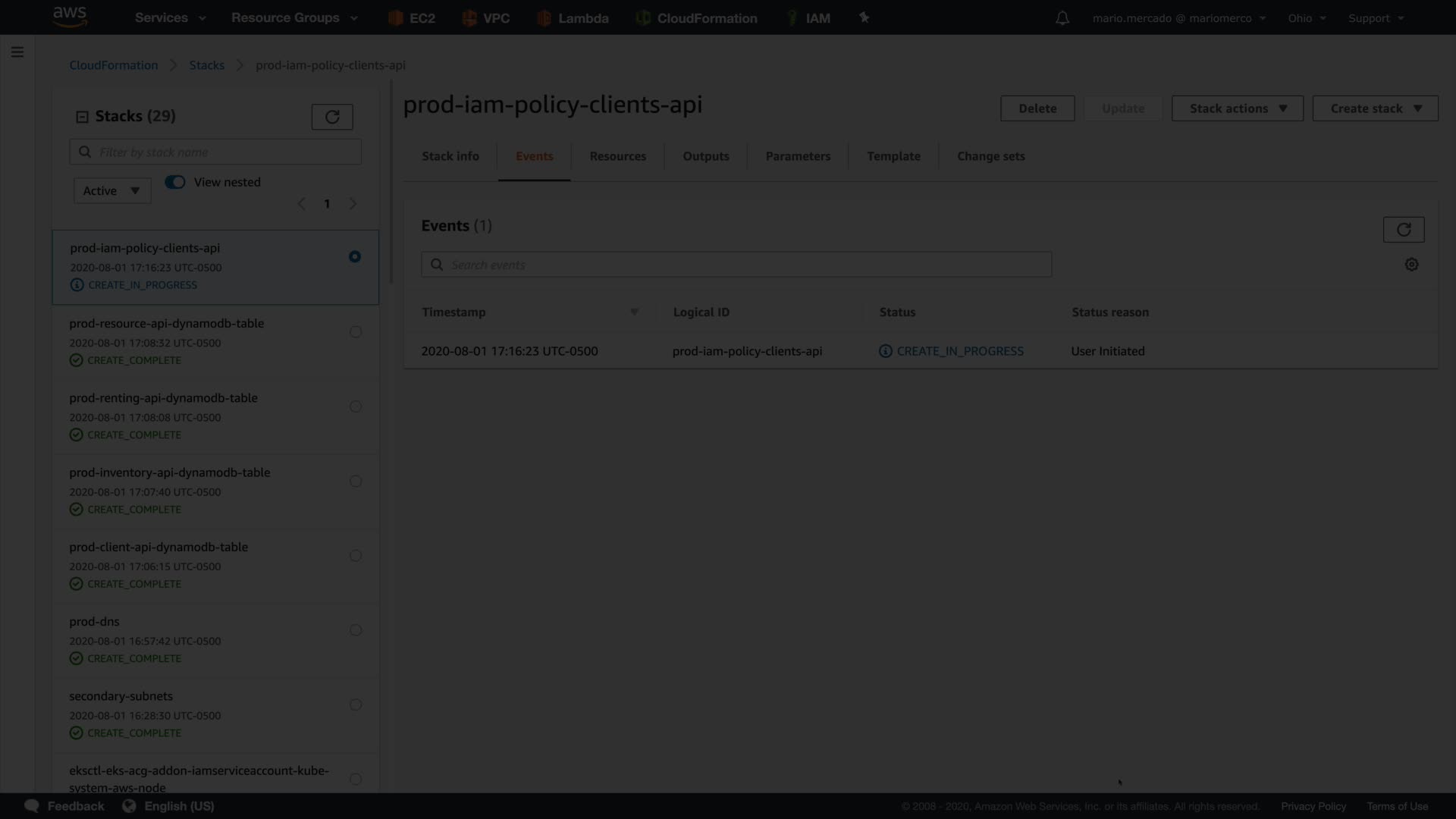This screenshot has height=819, width=1456.
Task: Expand the Stack actions dropdown
Action: click(1237, 108)
